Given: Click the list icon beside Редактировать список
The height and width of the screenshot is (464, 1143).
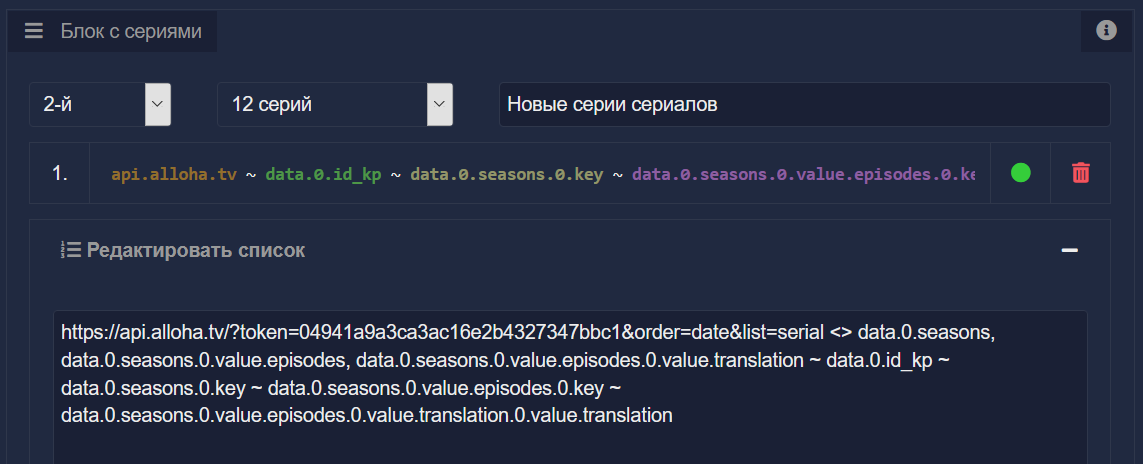Looking at the screenshot, I should [x=70, y=250].
